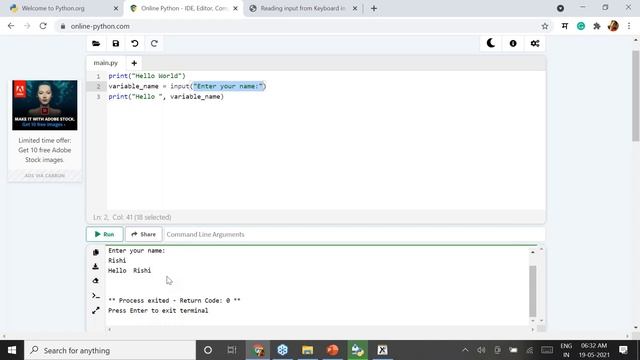Click the Ln 2, Col 41 status text
Image resolution: width=640 pixels, height=360 pixels.
[x=132, y=217]
